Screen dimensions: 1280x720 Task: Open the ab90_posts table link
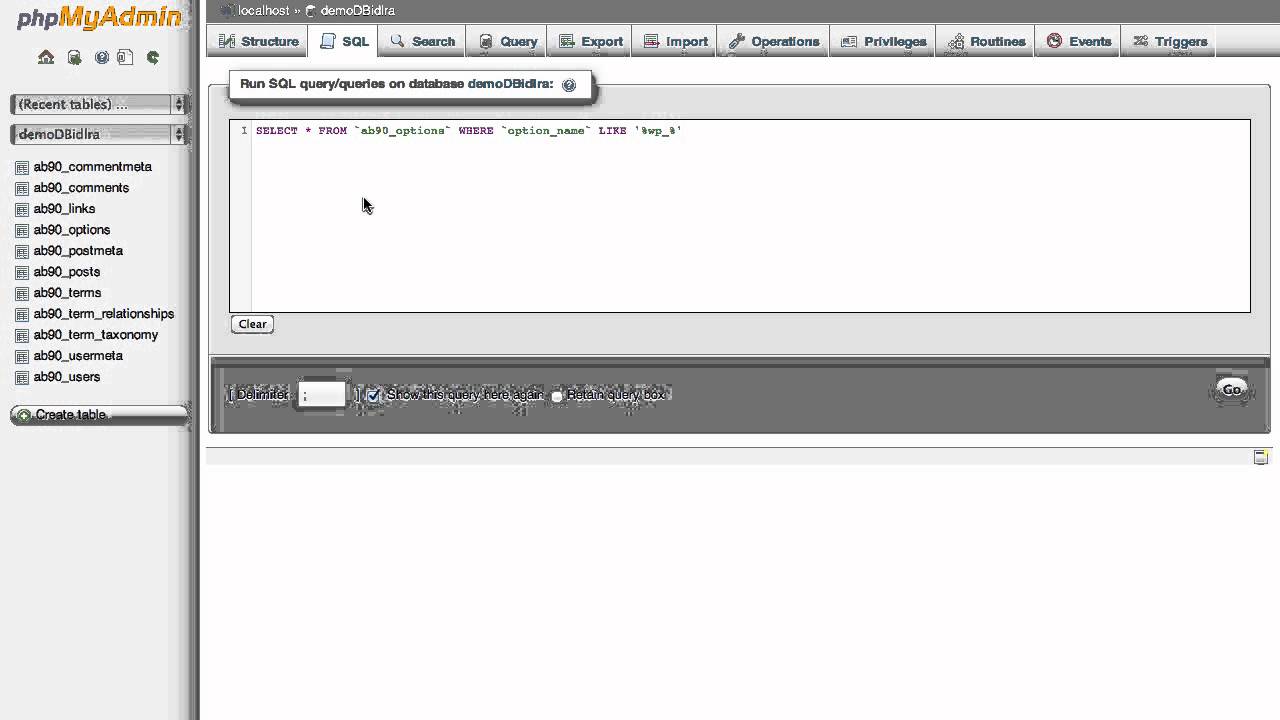point(67,272)
